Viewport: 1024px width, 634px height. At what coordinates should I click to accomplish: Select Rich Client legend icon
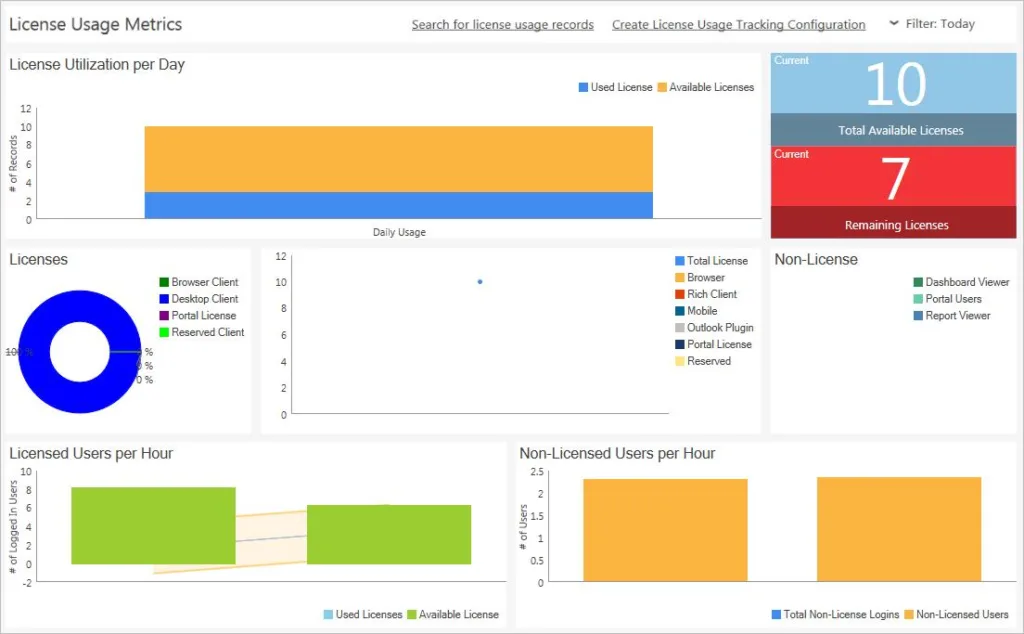tap(680, 295)
